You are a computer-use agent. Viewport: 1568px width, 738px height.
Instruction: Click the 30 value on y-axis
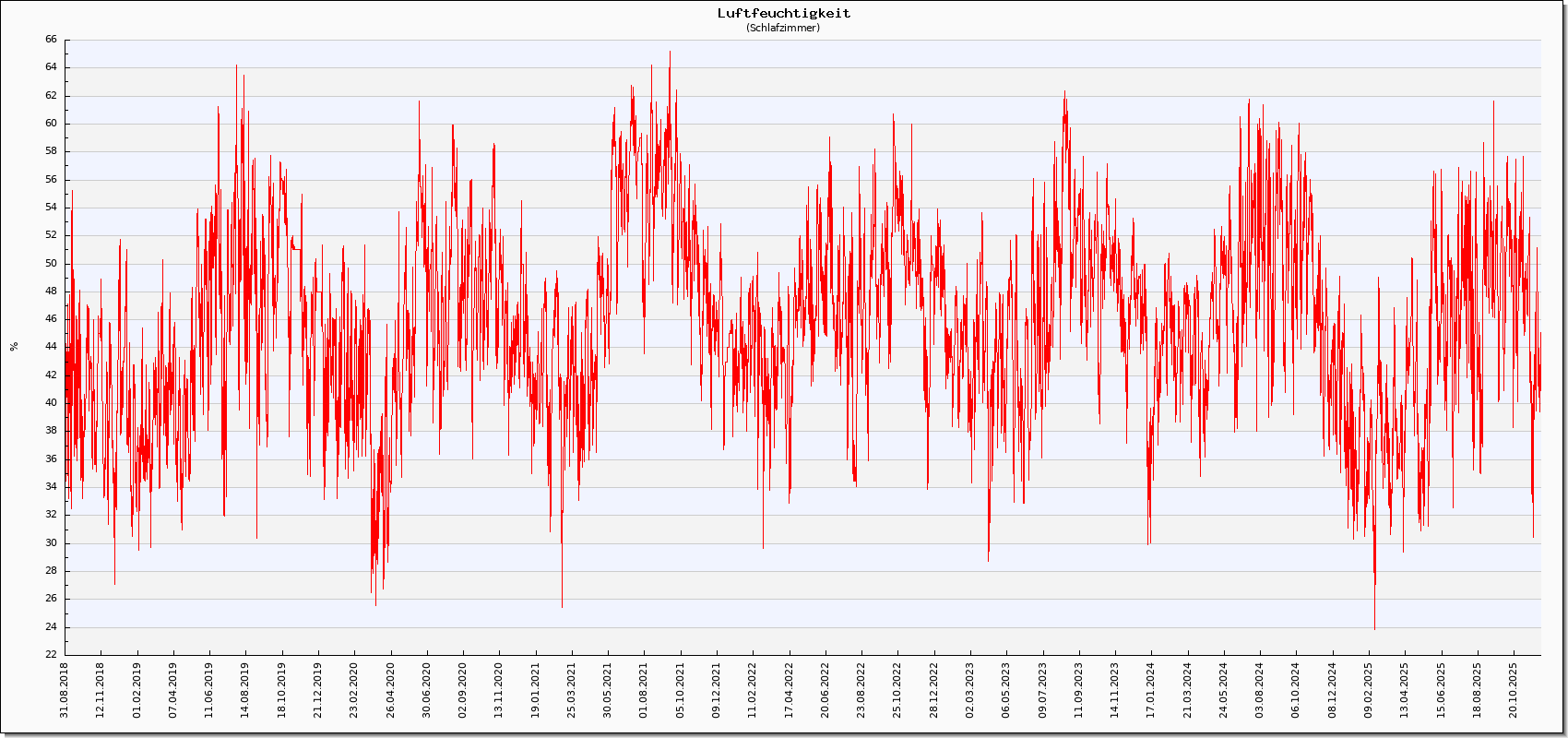51,543
